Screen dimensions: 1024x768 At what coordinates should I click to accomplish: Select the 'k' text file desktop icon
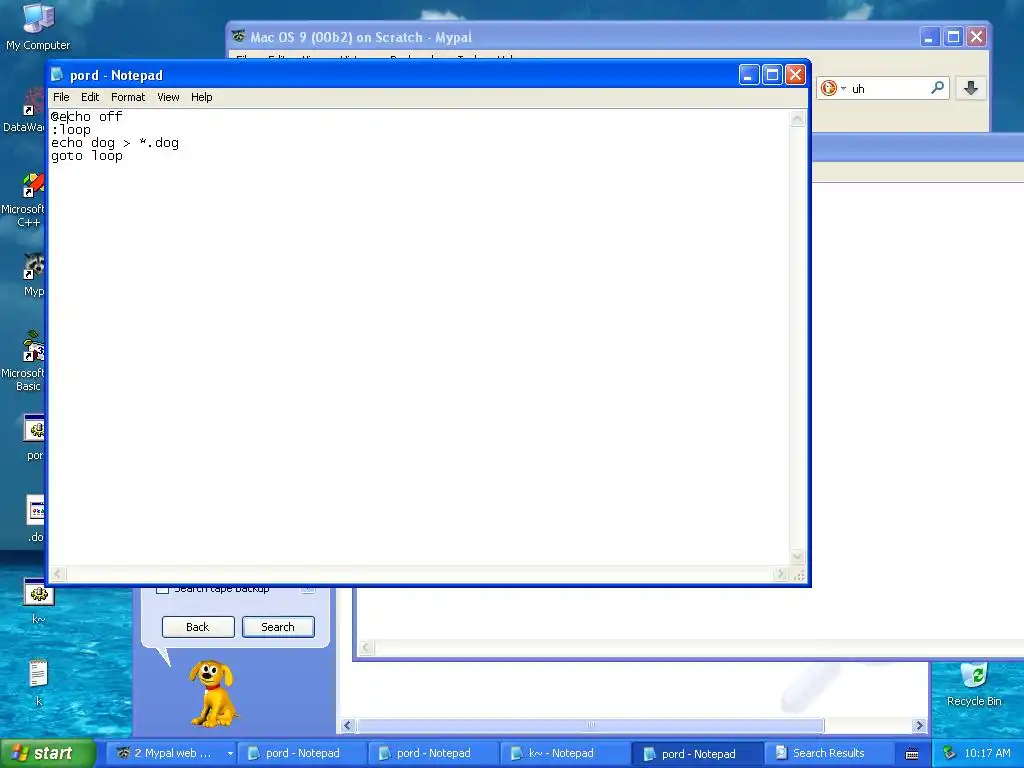[39, 682]
